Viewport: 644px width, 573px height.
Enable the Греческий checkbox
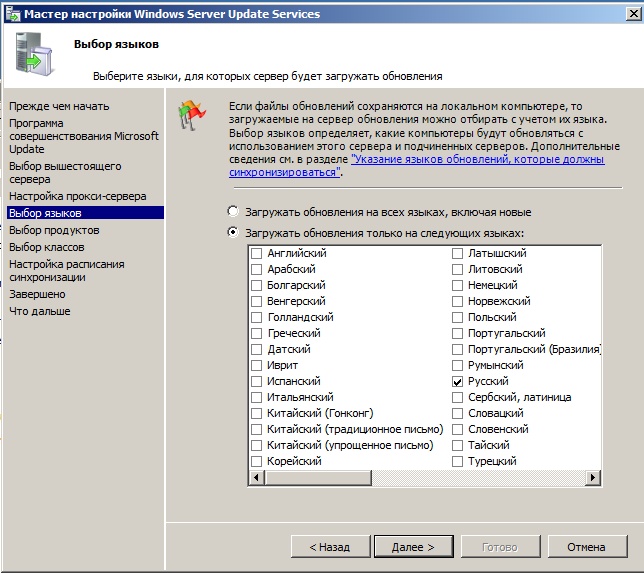click(x=257, y=333)
